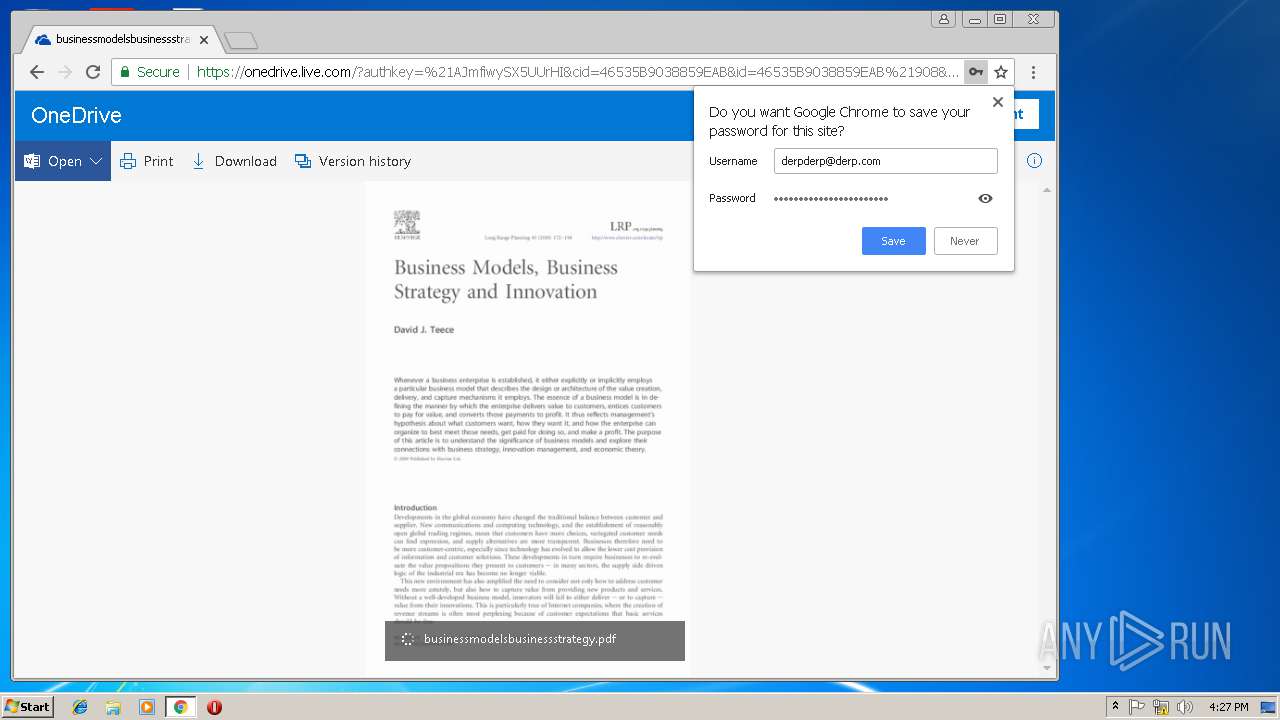
Task: Go forward in Chrome
Action: coord(65,72)
